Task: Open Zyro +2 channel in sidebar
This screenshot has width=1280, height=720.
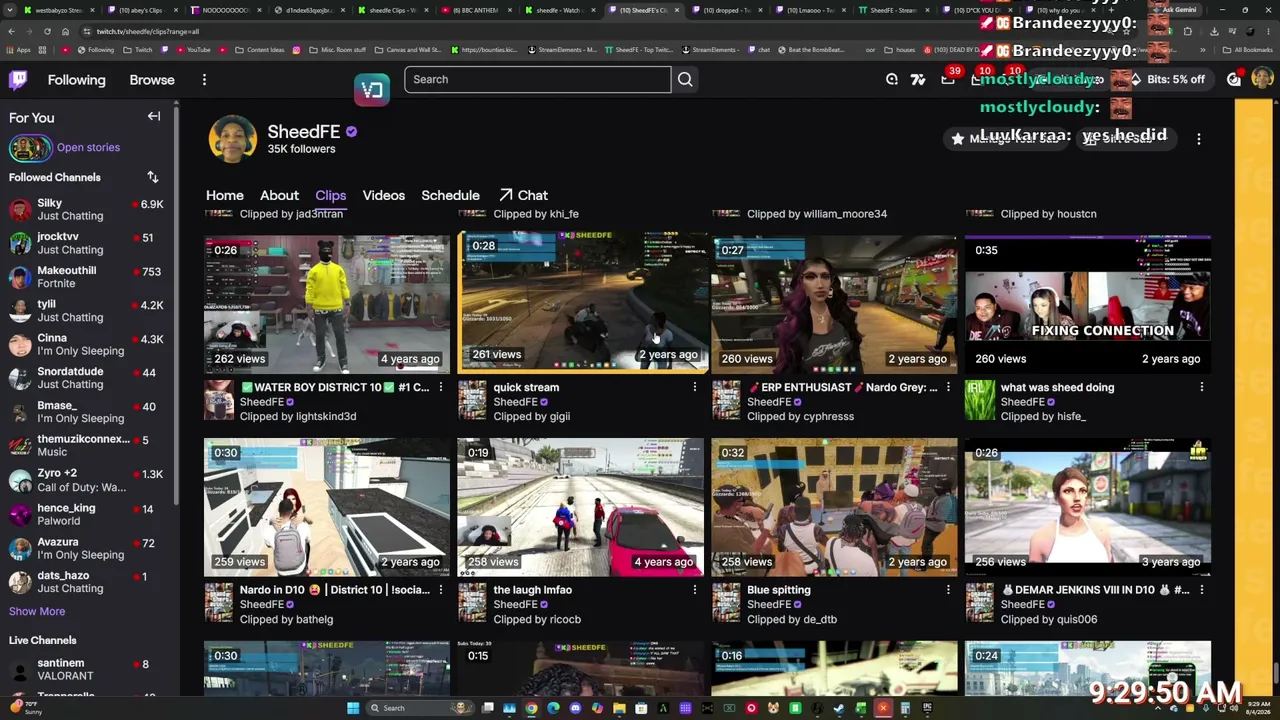Action: click(90, 480)
